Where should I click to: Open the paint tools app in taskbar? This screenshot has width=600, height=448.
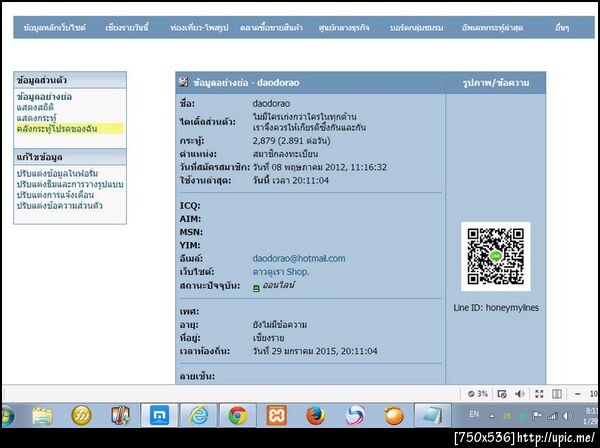pyautogui.click(x=120, y=415)
